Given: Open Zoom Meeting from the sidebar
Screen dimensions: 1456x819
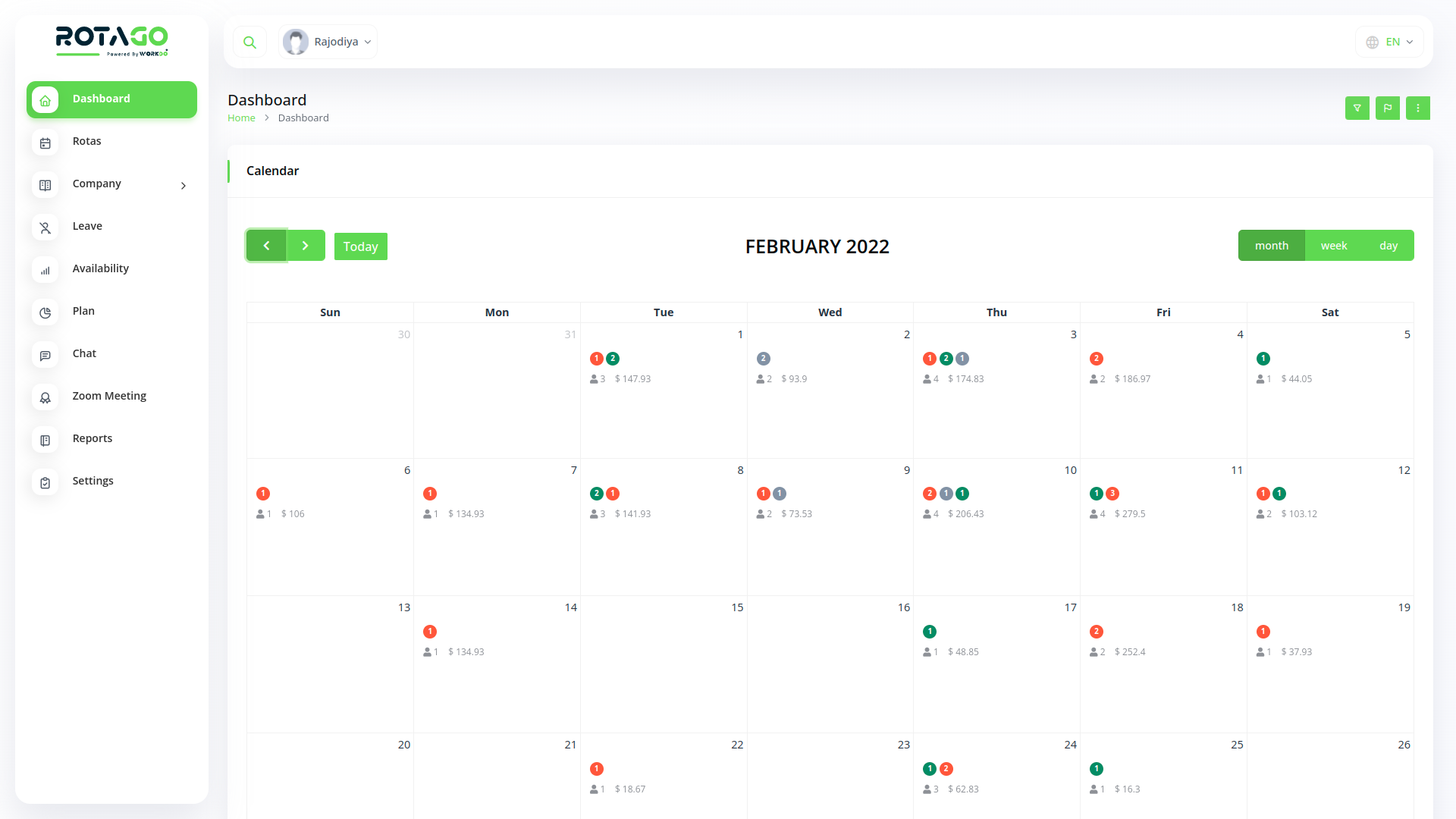Looking at the screenshot, I should pos(108,396).
